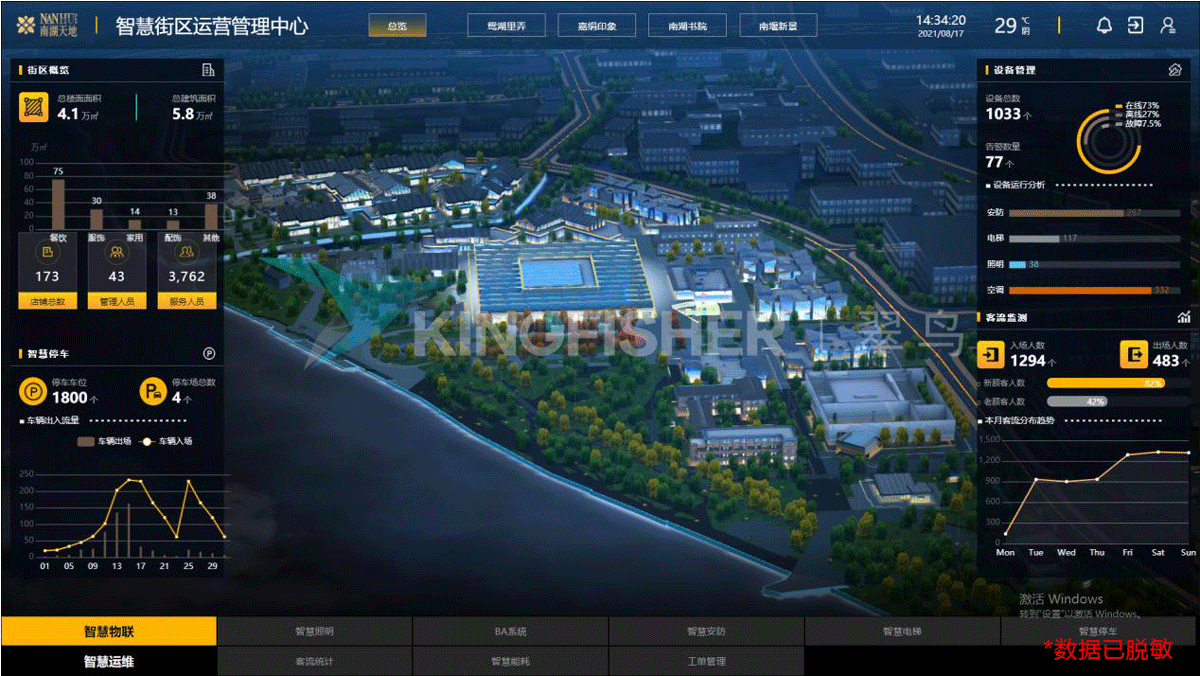Click the entry count icon beside 1294
1200x676 pixels.
point(991,354)
